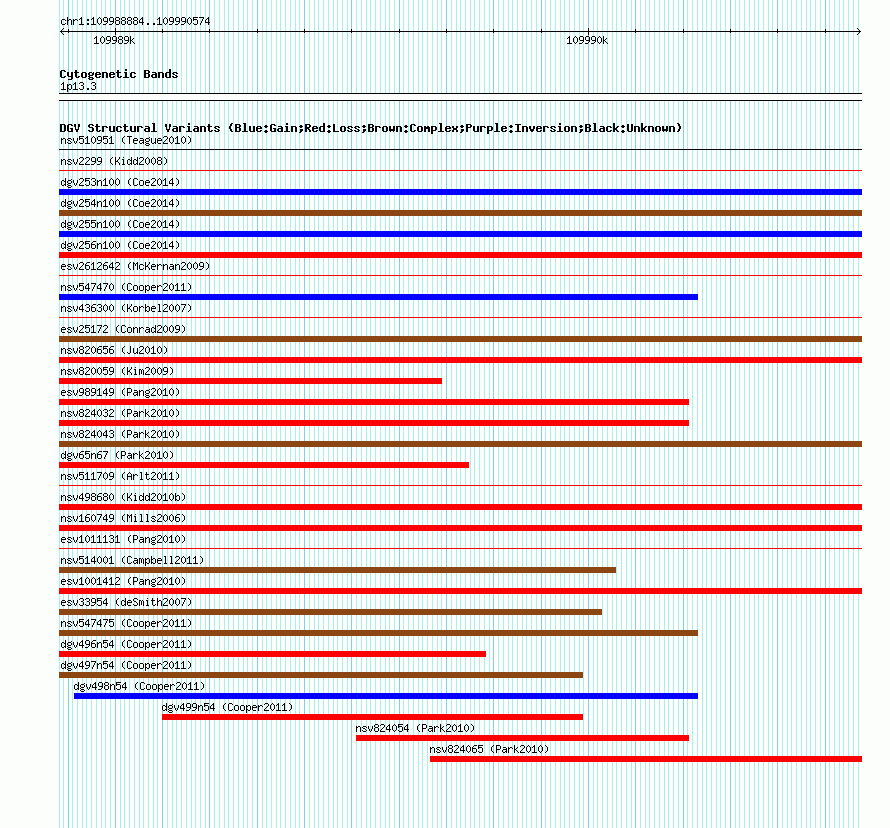Click the DGV Structural Variants track title
The image size is (890, 828).
371,128
